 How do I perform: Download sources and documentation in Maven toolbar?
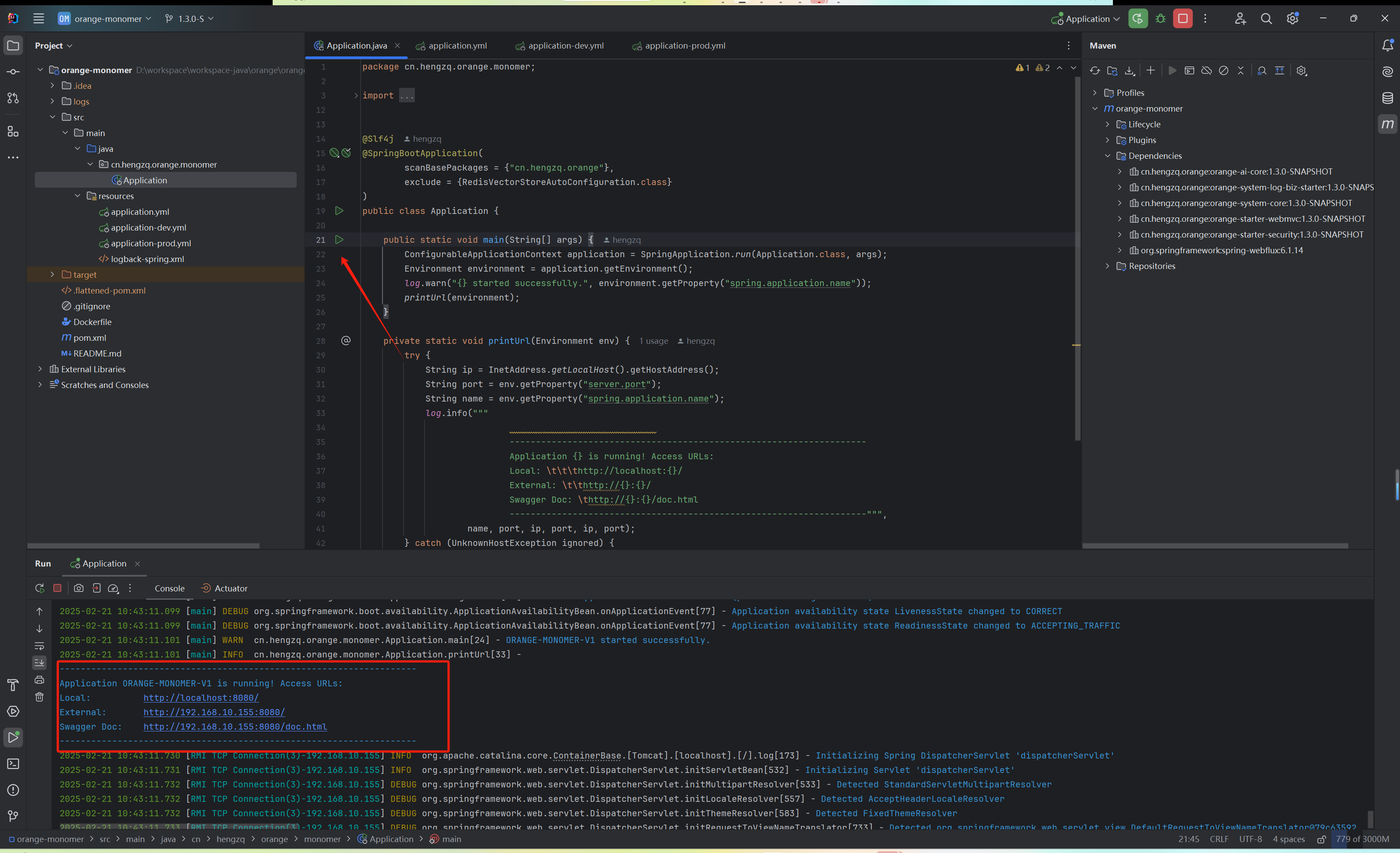(1130, 71)
